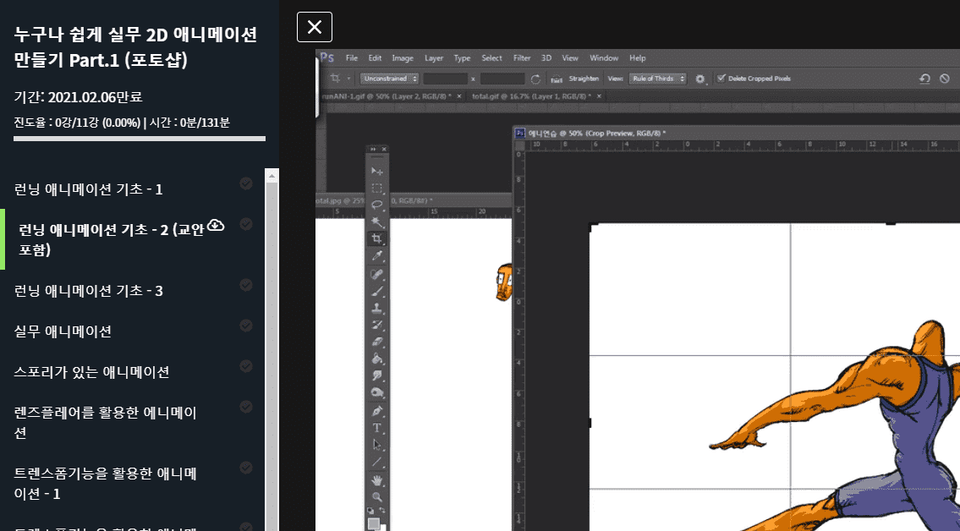Select the Healing Brush tool
Image resolution: width=960 pixels, height=531 pixels.
[377, 275]
